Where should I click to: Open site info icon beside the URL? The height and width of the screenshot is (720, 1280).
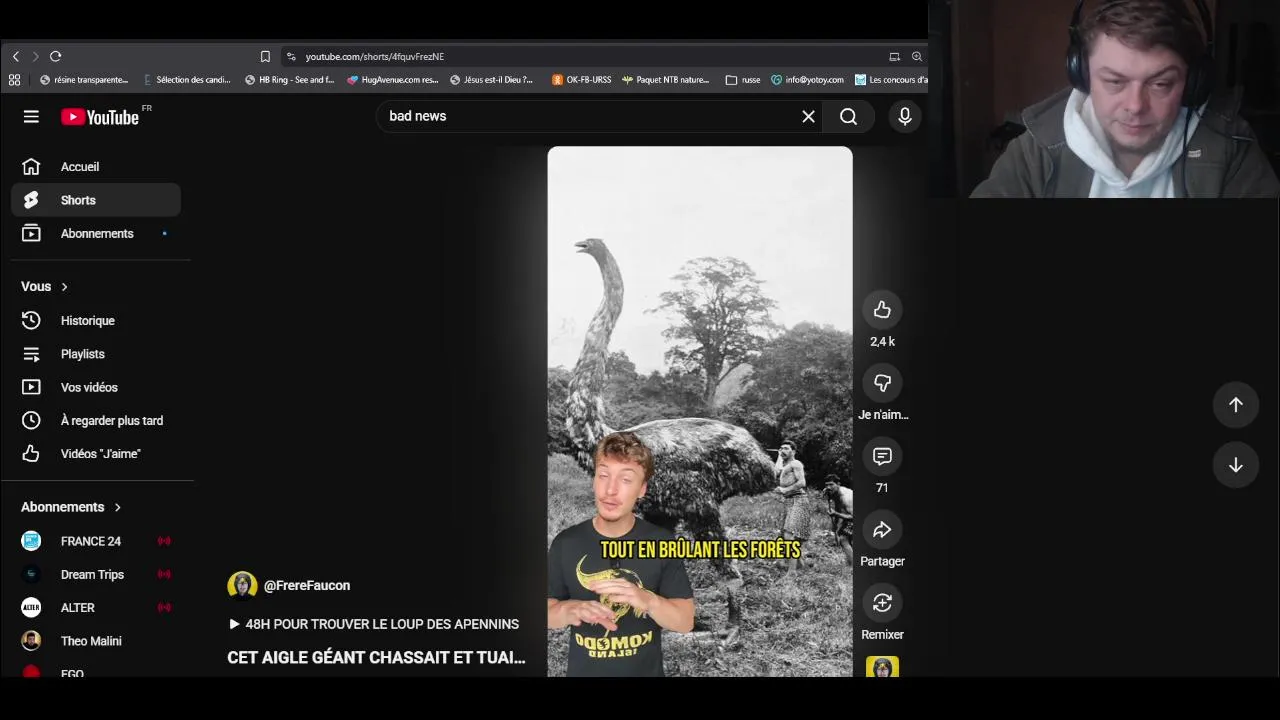(x=291, y=57)
